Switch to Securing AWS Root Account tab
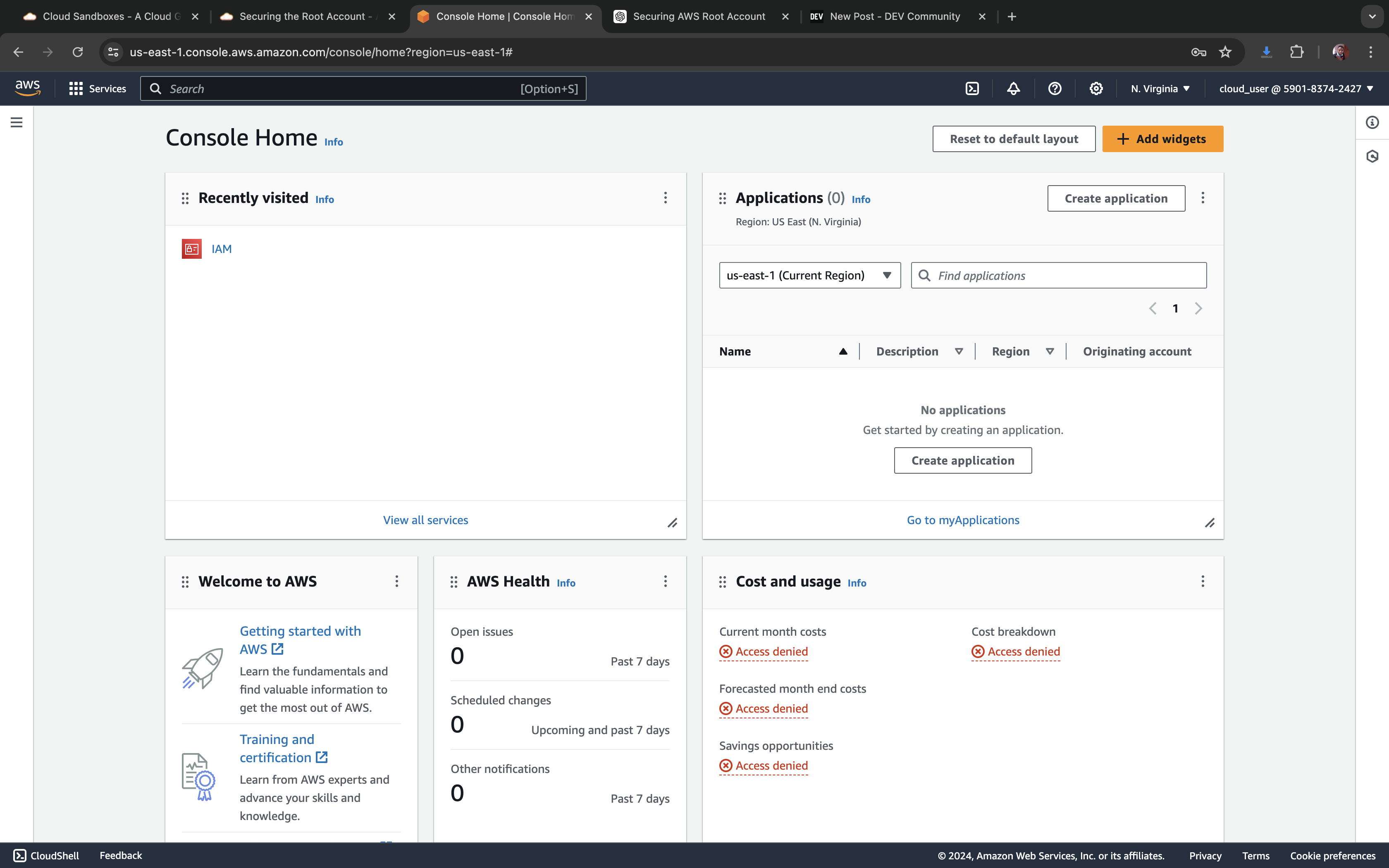 click(699, 17)
